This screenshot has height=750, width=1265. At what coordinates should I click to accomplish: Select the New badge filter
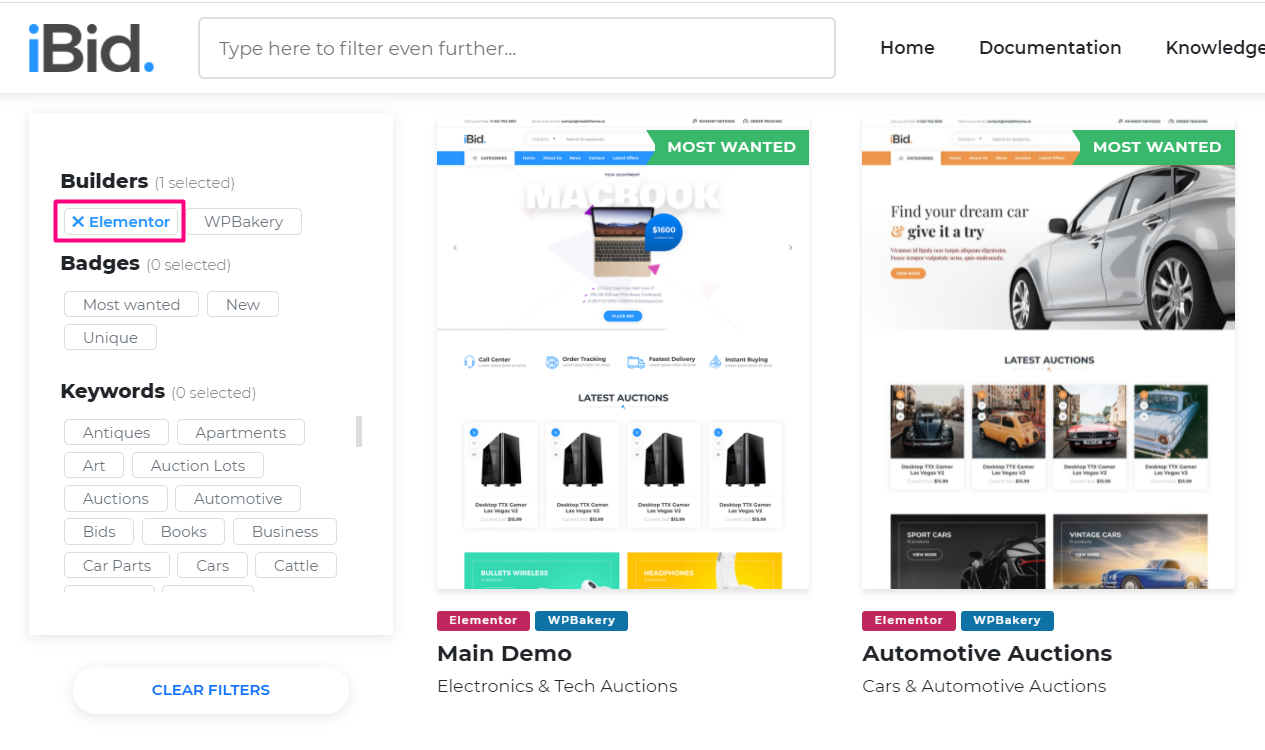242,305
